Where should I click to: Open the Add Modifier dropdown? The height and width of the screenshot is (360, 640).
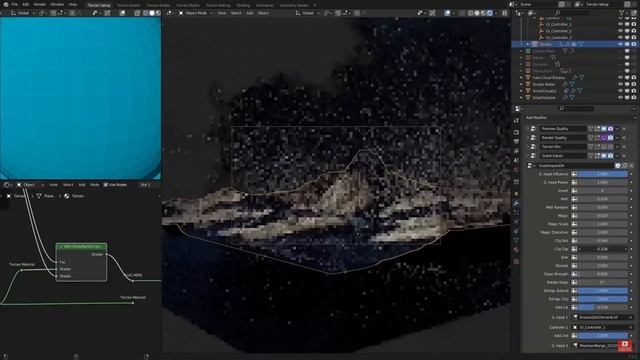tap(579, 118)
